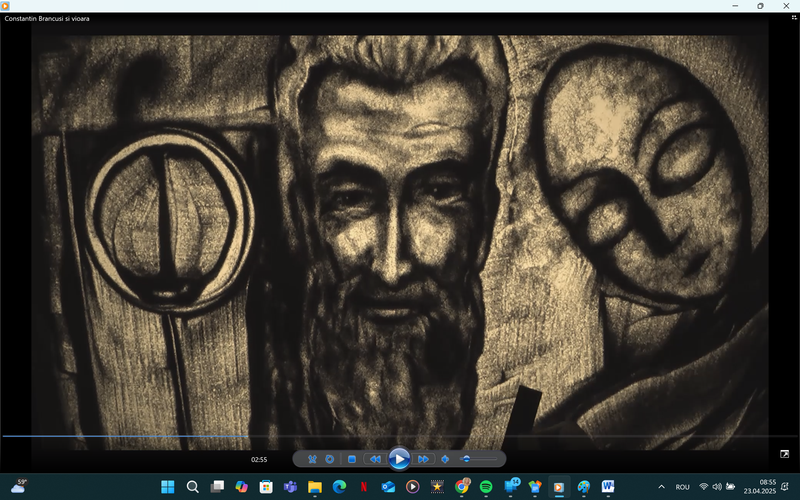Click the elapsed time 02:55 display
This screenshot has width=800, height=500.
259,460
